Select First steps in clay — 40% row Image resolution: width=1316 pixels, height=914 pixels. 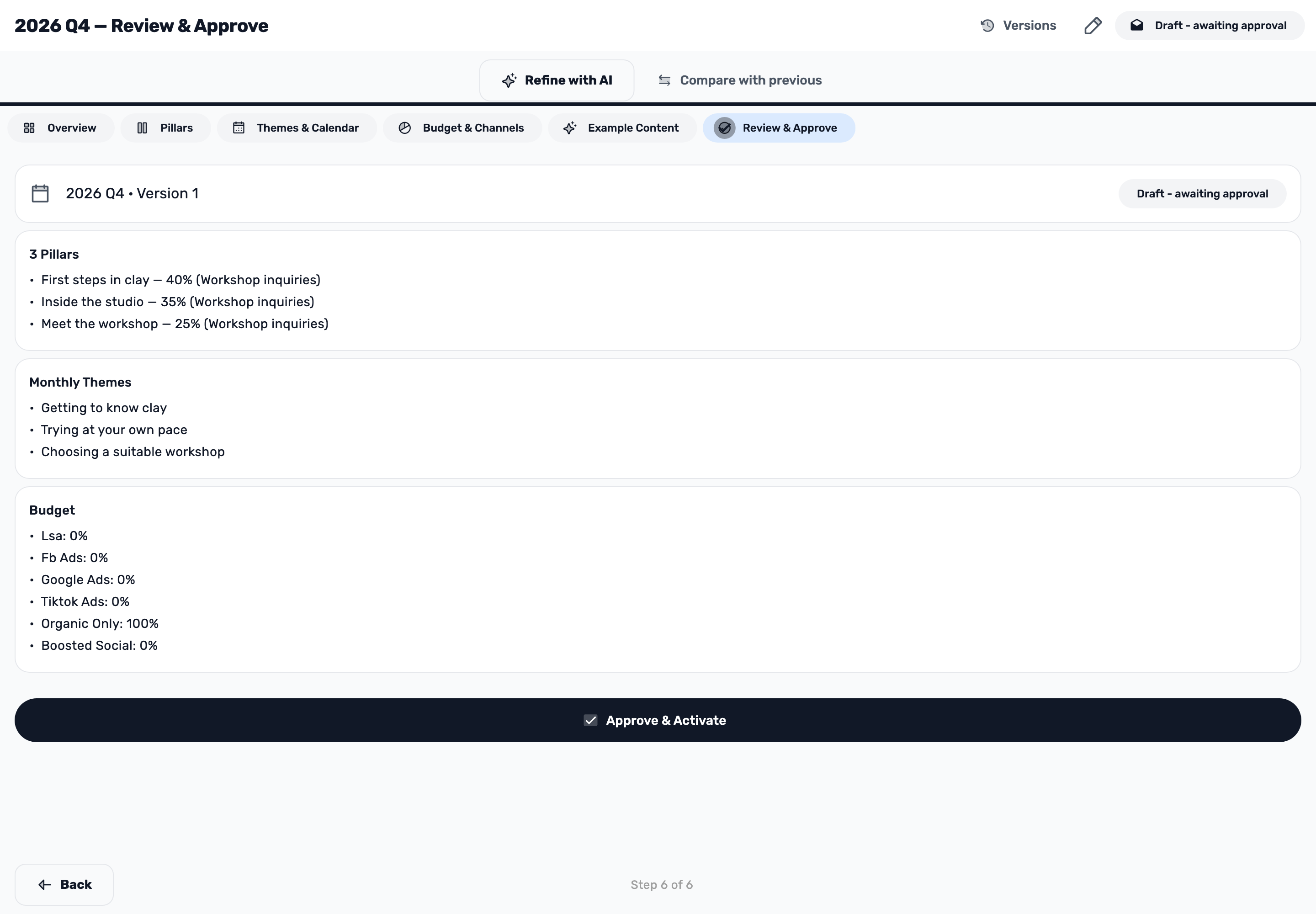(x=181, y=280)
